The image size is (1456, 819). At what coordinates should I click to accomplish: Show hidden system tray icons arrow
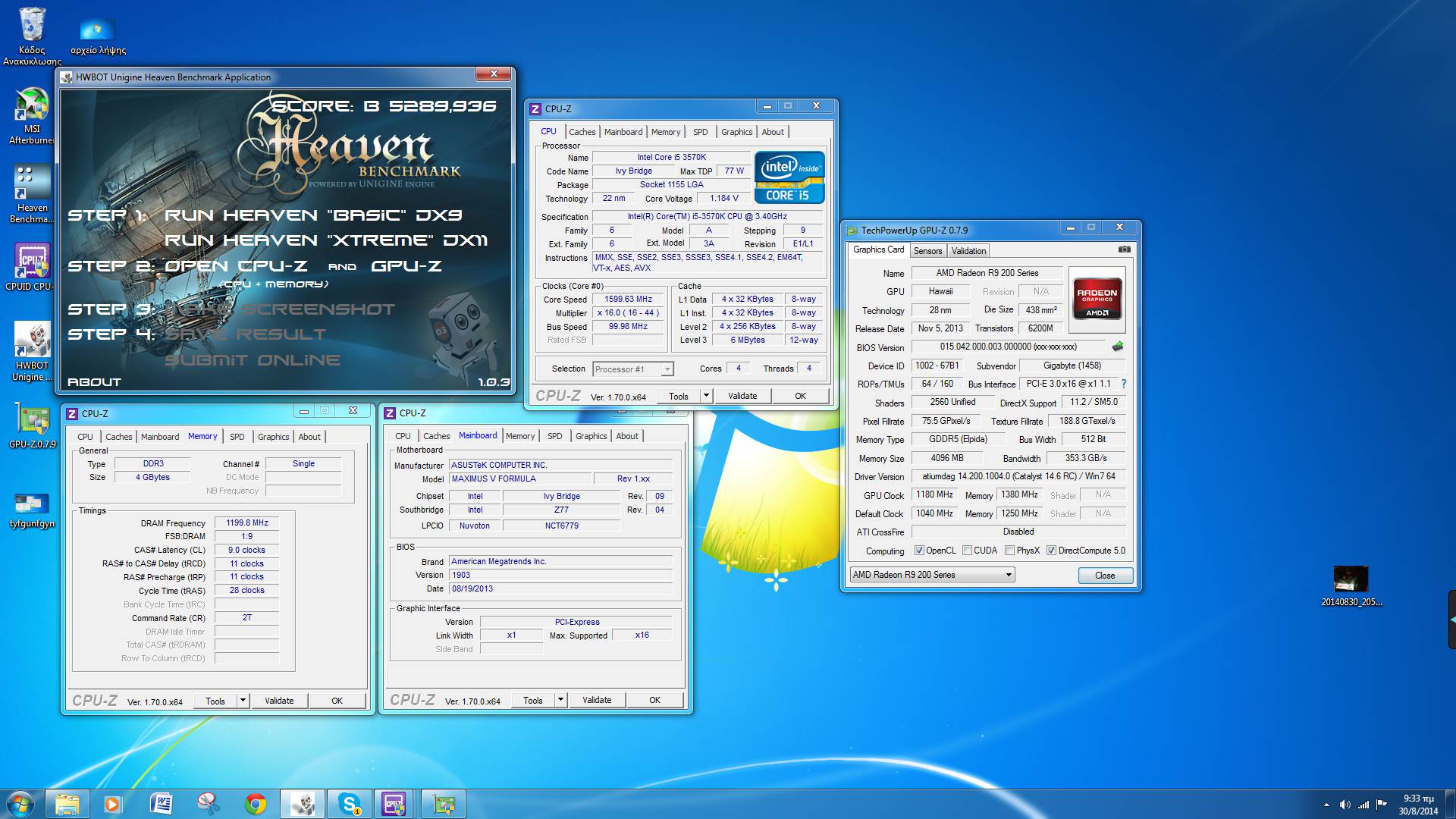point(1326,805)
